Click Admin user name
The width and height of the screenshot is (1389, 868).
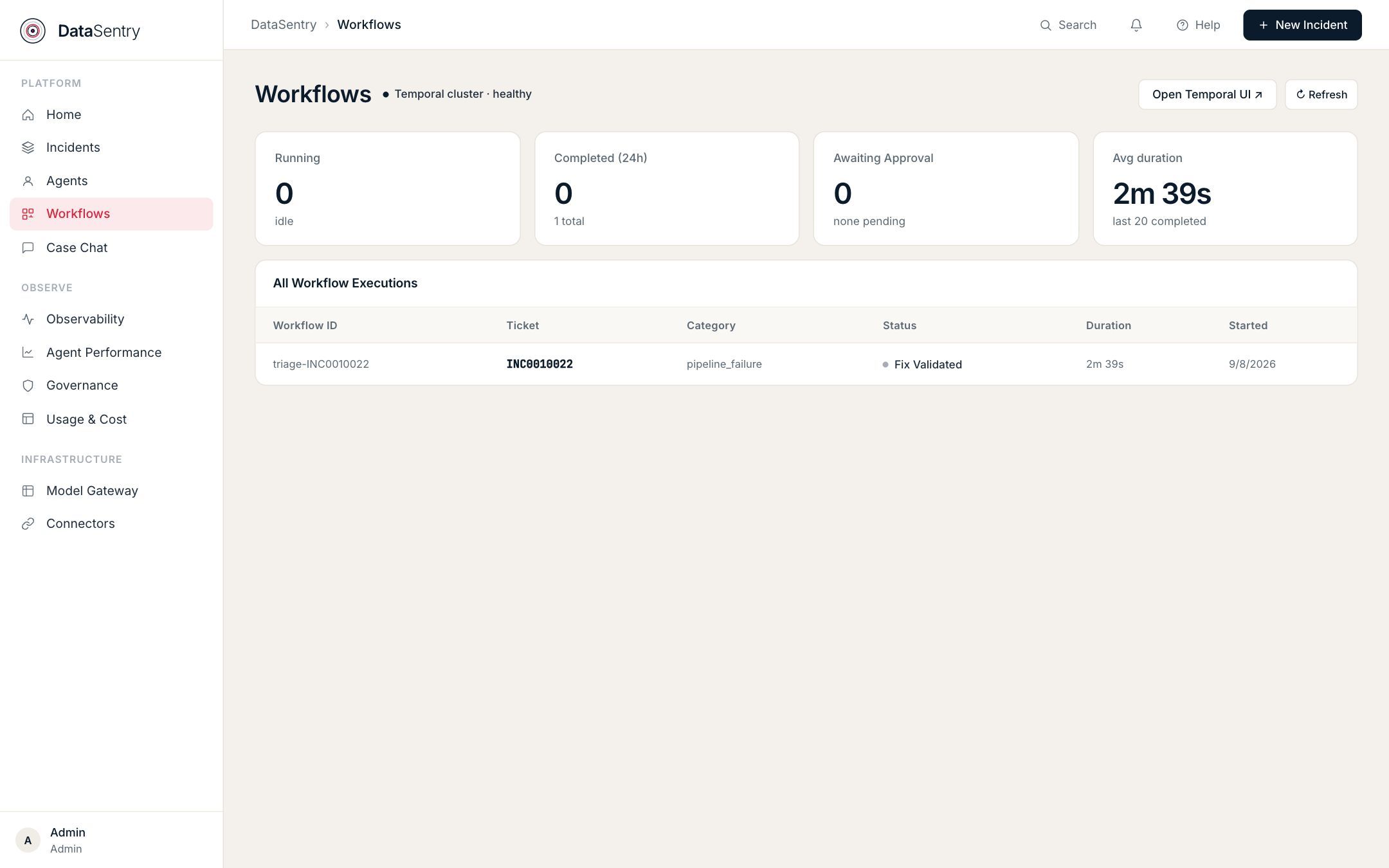coord(68,832)
